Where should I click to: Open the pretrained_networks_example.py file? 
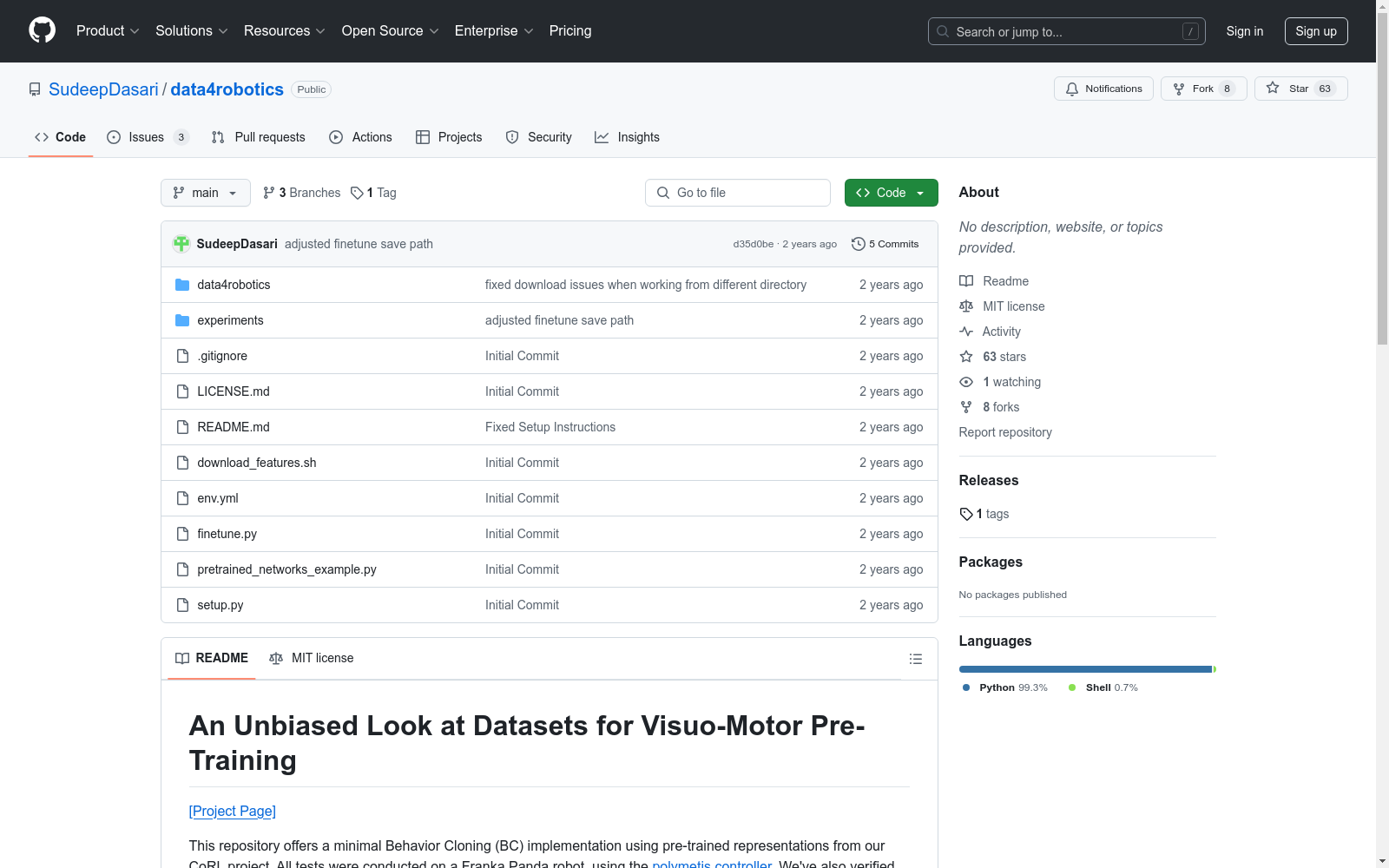click(x=287, y=569)
